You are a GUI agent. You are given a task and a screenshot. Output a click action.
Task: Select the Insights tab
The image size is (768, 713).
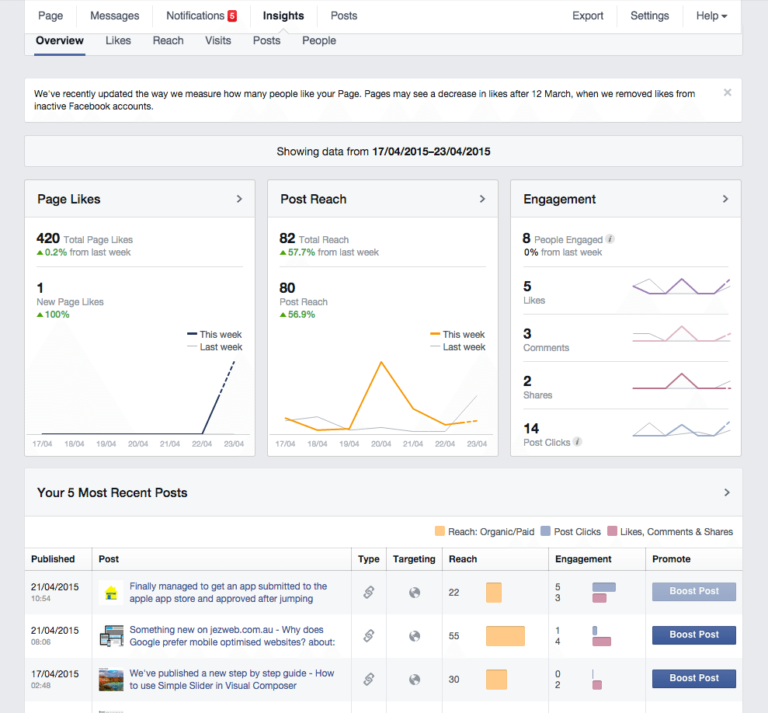[283, 16]
